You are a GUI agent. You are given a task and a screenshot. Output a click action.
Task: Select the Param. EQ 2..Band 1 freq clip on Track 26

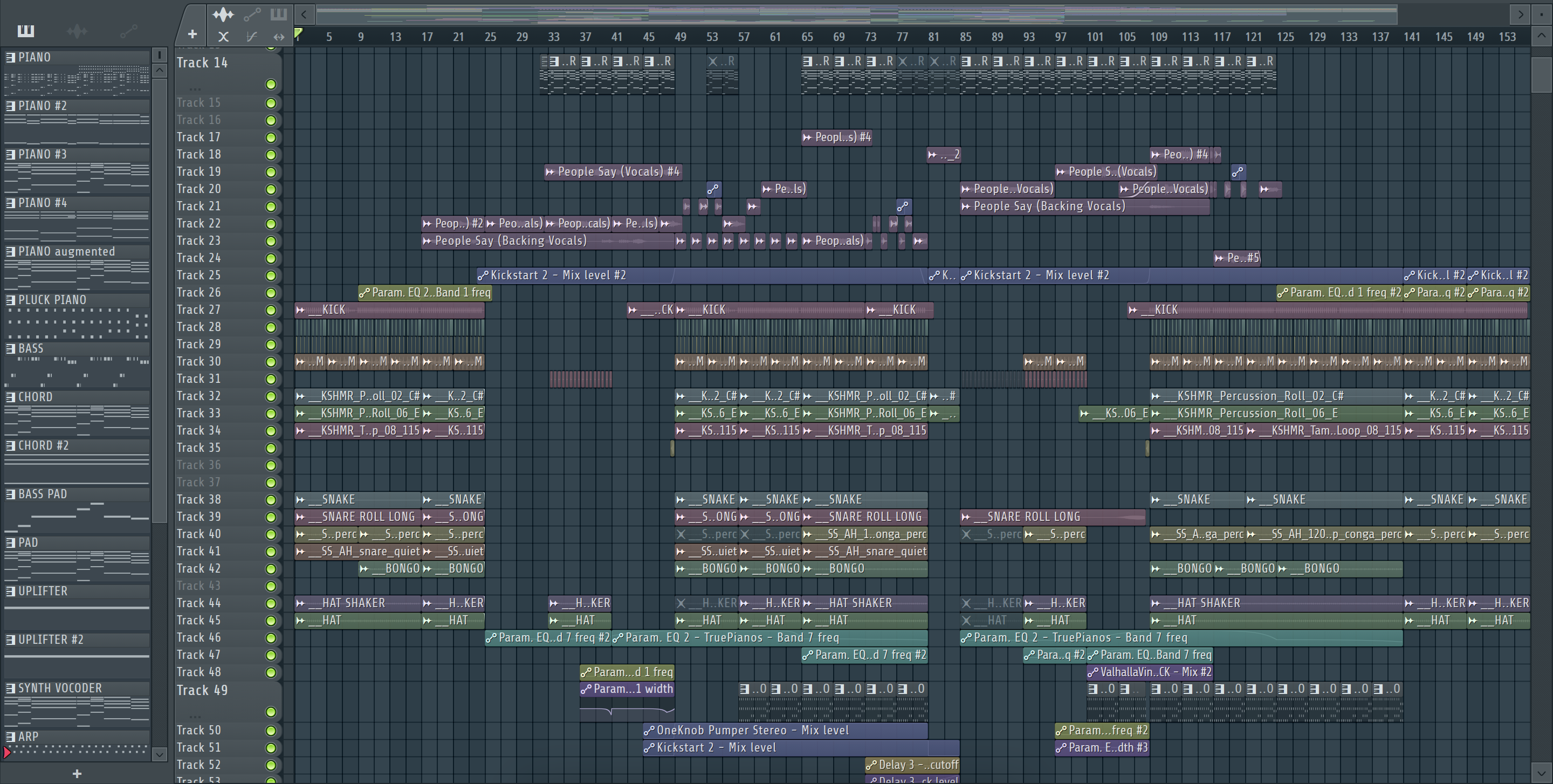pyautogui.click(x=425, y=293)
